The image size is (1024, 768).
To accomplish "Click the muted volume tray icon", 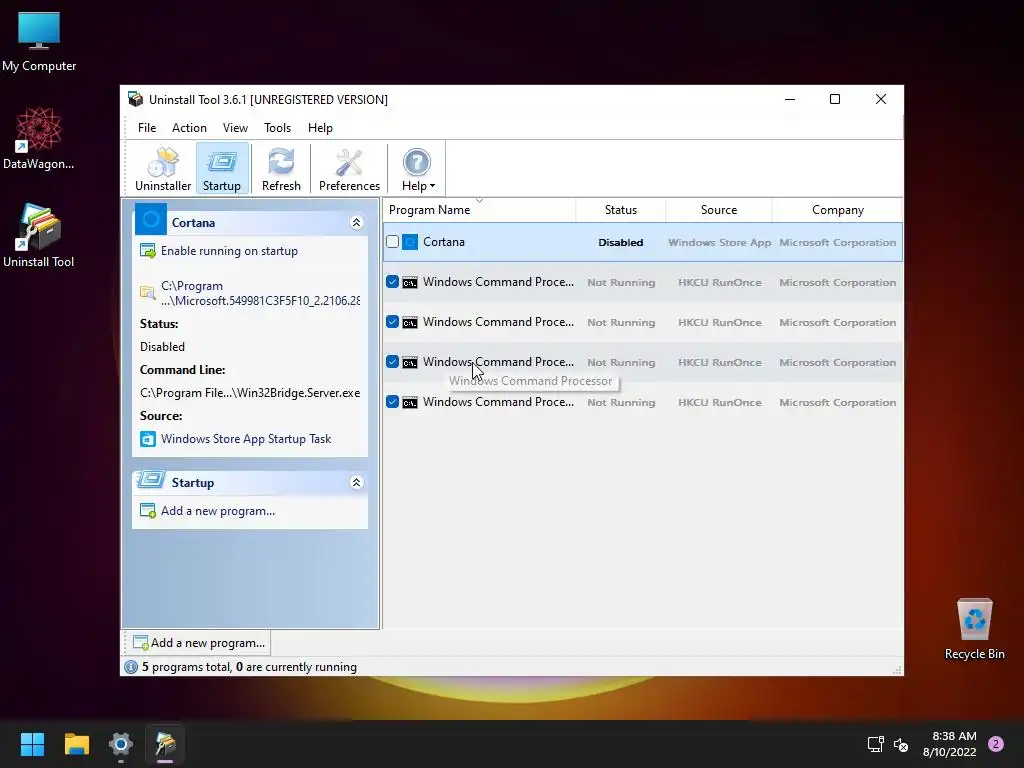I will [x=901, y=744].
